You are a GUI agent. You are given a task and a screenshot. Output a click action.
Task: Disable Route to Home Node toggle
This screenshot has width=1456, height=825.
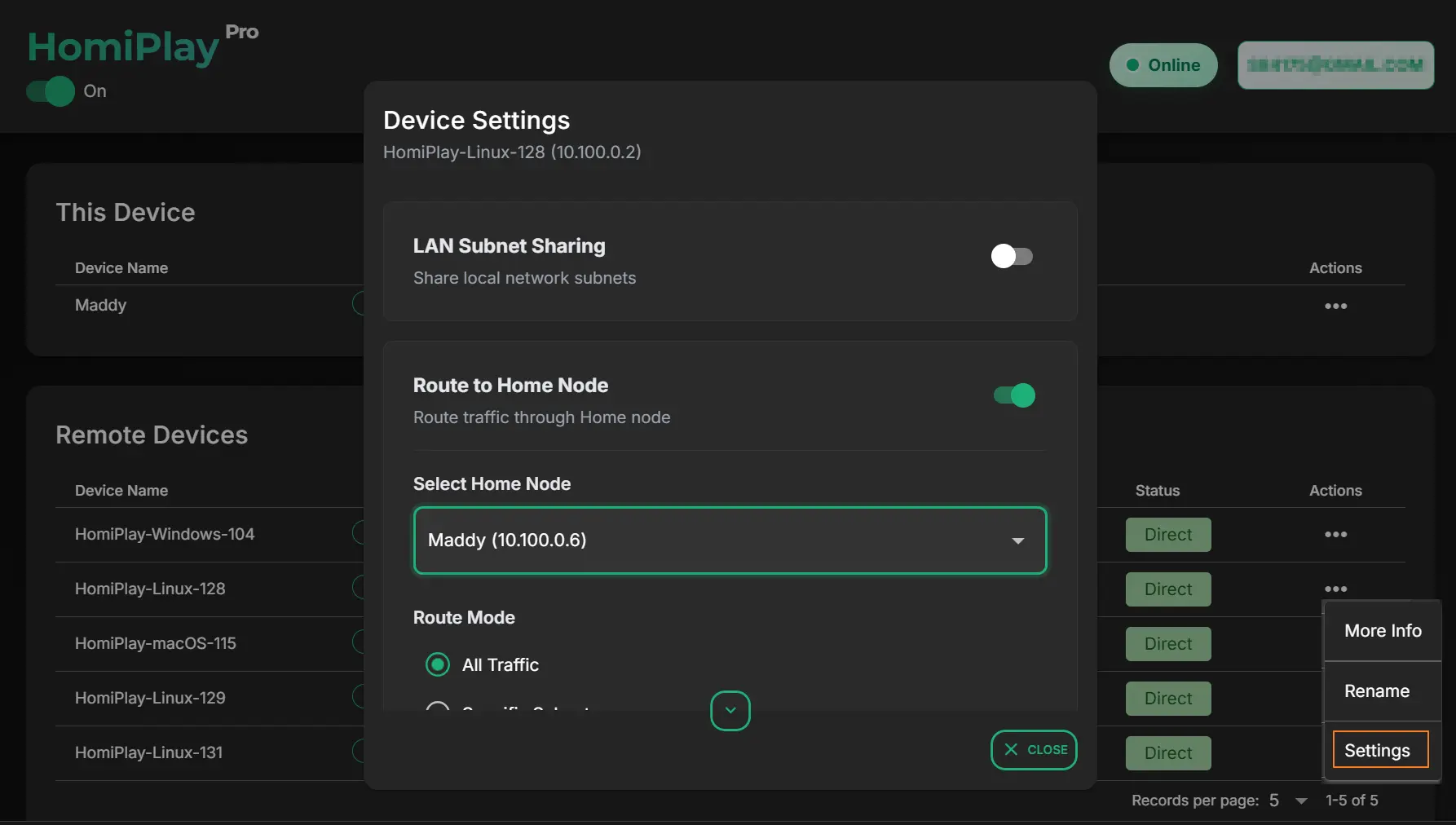pyautogui.click(x=1013, y=396)
